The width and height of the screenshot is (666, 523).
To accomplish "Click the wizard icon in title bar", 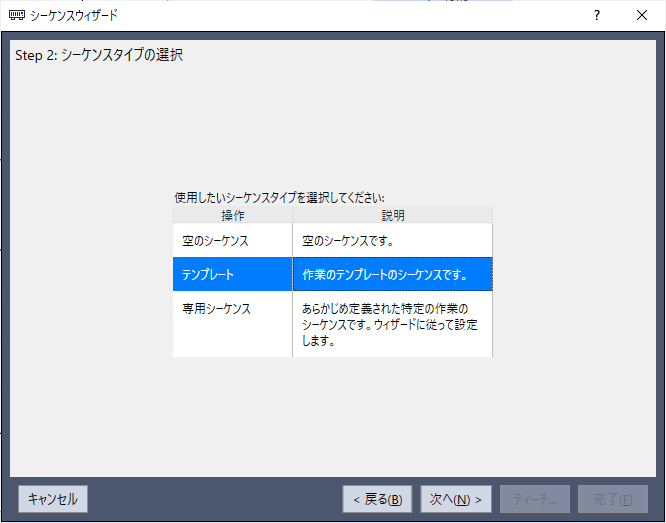I will pos(17,16).
